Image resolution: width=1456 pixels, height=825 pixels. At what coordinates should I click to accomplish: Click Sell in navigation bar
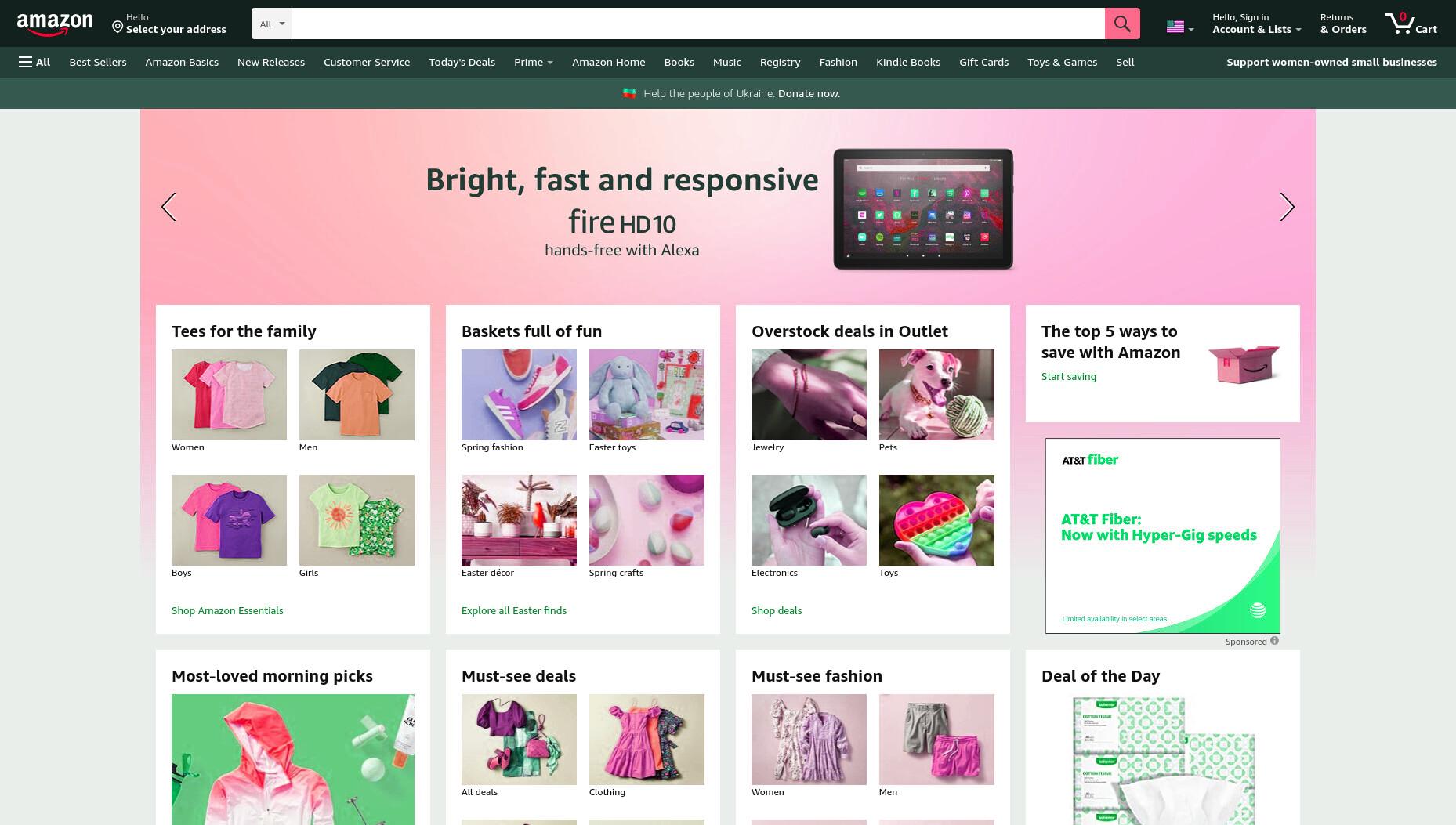[1125, 62]
